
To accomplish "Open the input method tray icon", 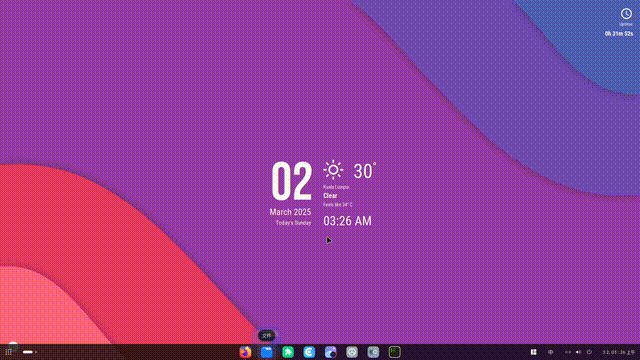I will (x=550, y=352).
